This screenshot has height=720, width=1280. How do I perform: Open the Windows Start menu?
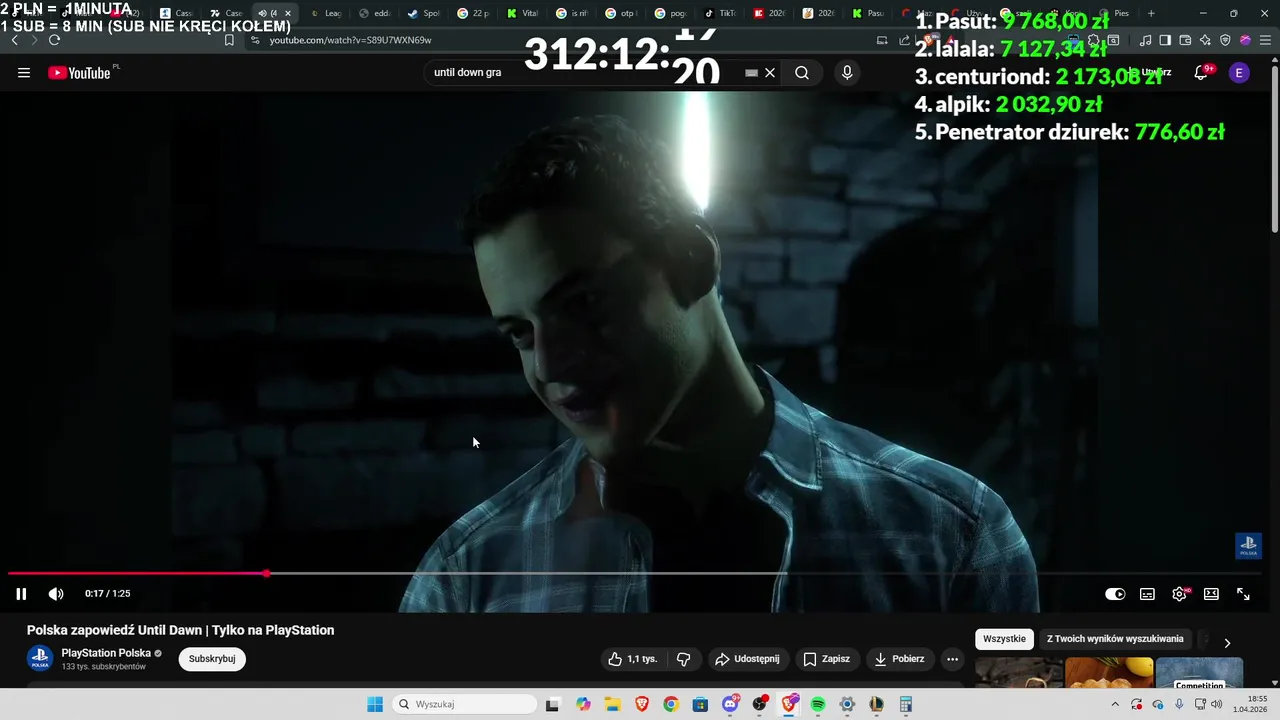pyautogui.click(x=375, y=704)
